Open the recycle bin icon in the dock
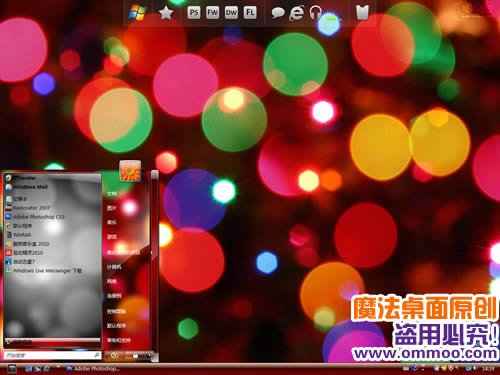This screenshot has width=500, height=375. [362, 13]
